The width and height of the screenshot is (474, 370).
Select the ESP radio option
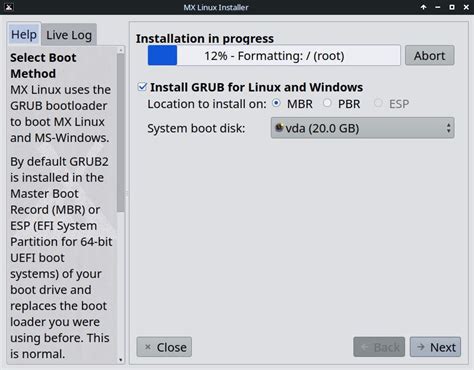point(378,103)
